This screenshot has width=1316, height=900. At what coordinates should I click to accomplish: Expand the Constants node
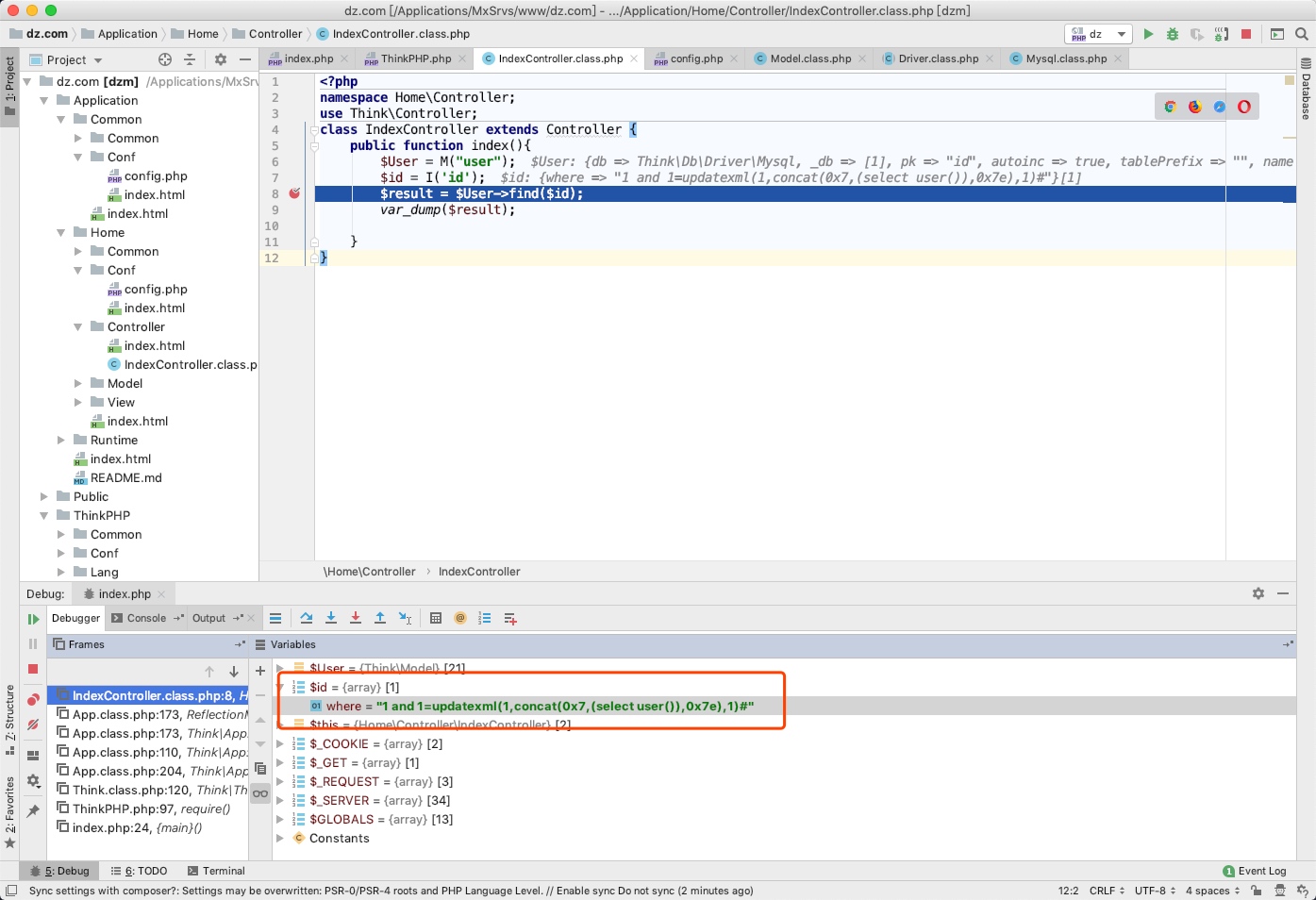[280, 838]
